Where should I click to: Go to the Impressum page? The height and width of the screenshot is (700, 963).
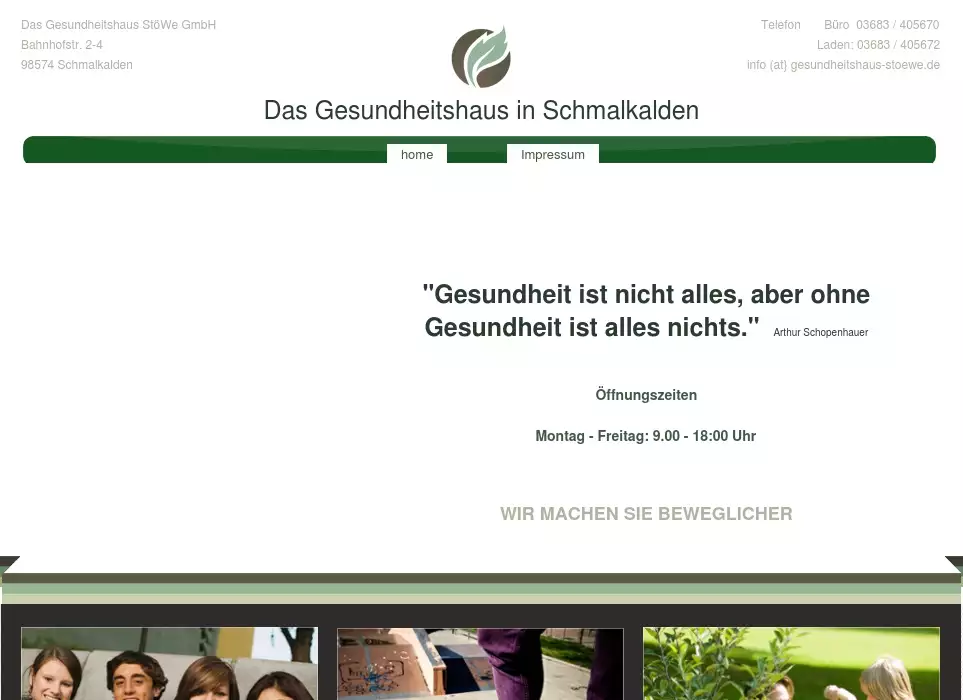(x=552, y=155)
